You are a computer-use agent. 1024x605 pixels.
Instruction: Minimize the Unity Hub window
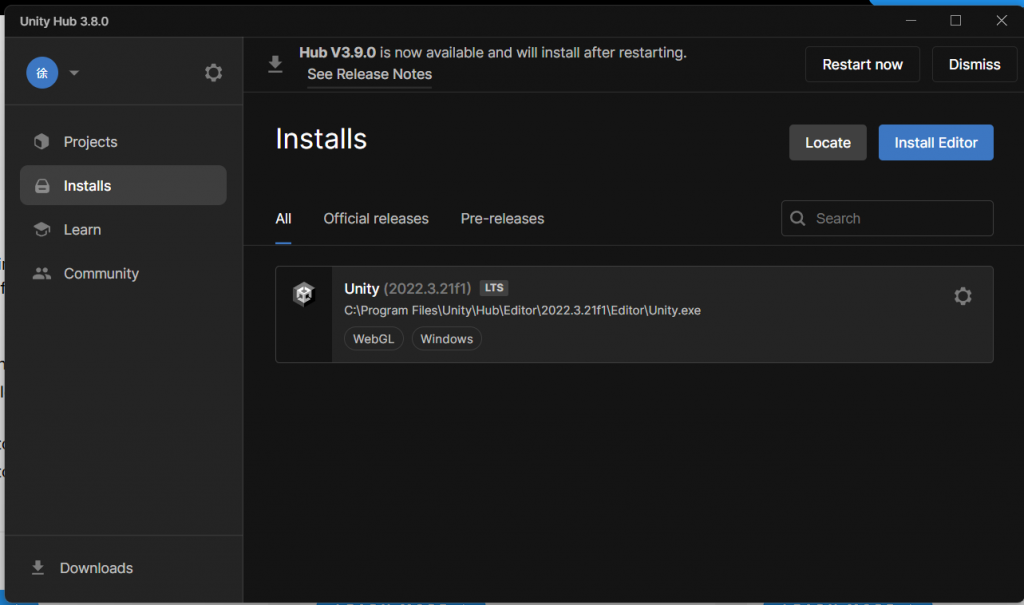click(x=910, y=21)
